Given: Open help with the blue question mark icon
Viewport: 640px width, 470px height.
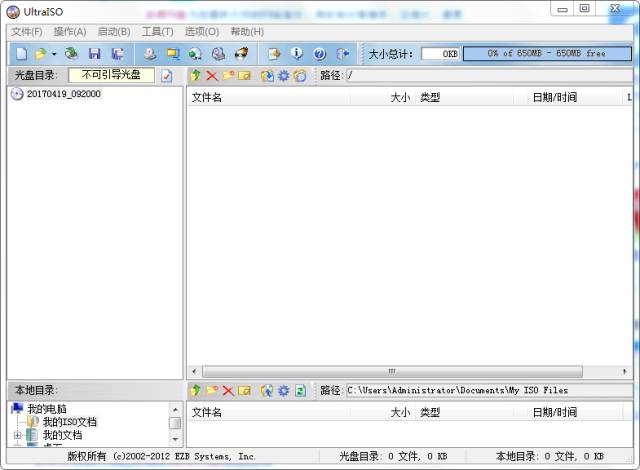Looking at the screenshot, I should [319, 53].
